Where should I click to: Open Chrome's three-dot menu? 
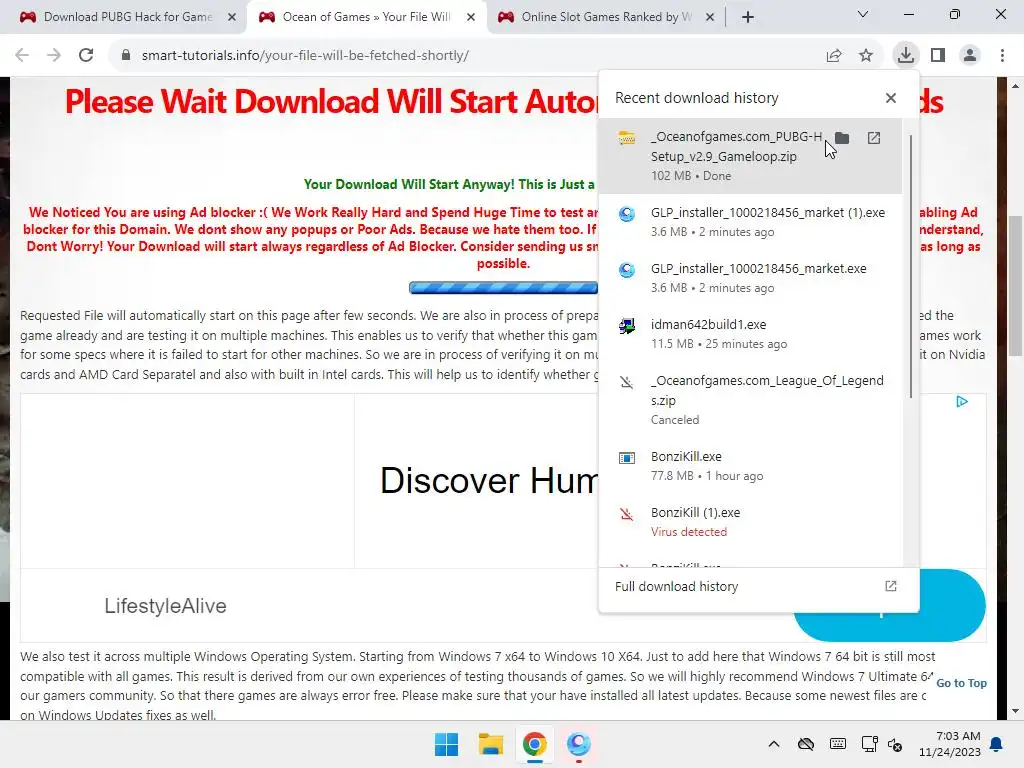tap(1002, 56)
